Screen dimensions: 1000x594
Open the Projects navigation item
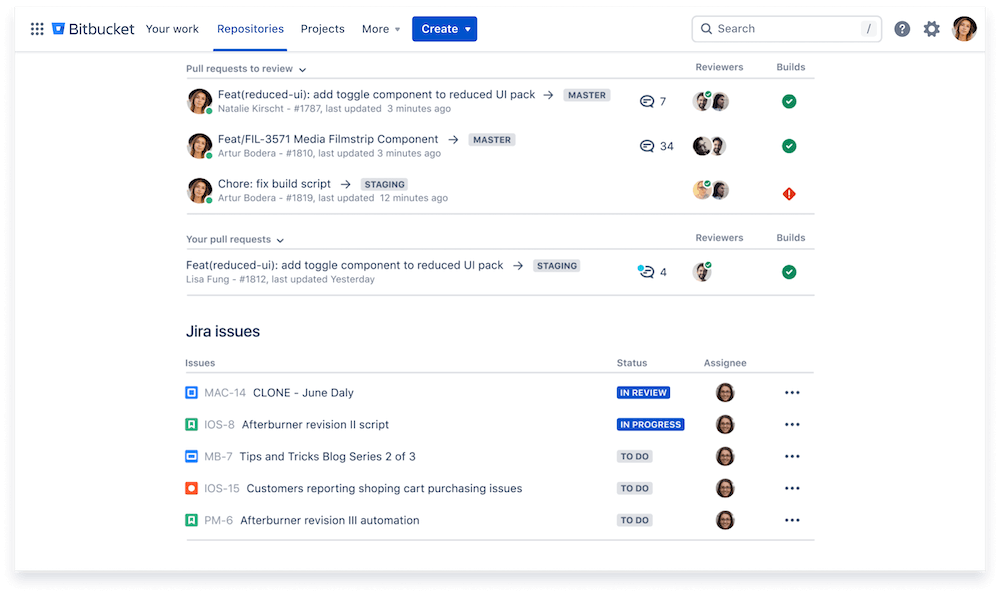coord(322,29)
